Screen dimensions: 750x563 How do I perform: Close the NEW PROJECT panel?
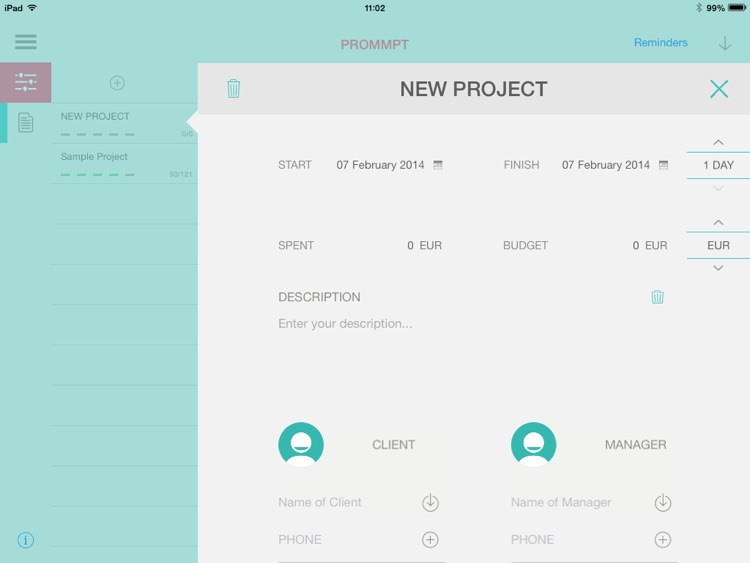pyautogui.click(x=719, y=89)
